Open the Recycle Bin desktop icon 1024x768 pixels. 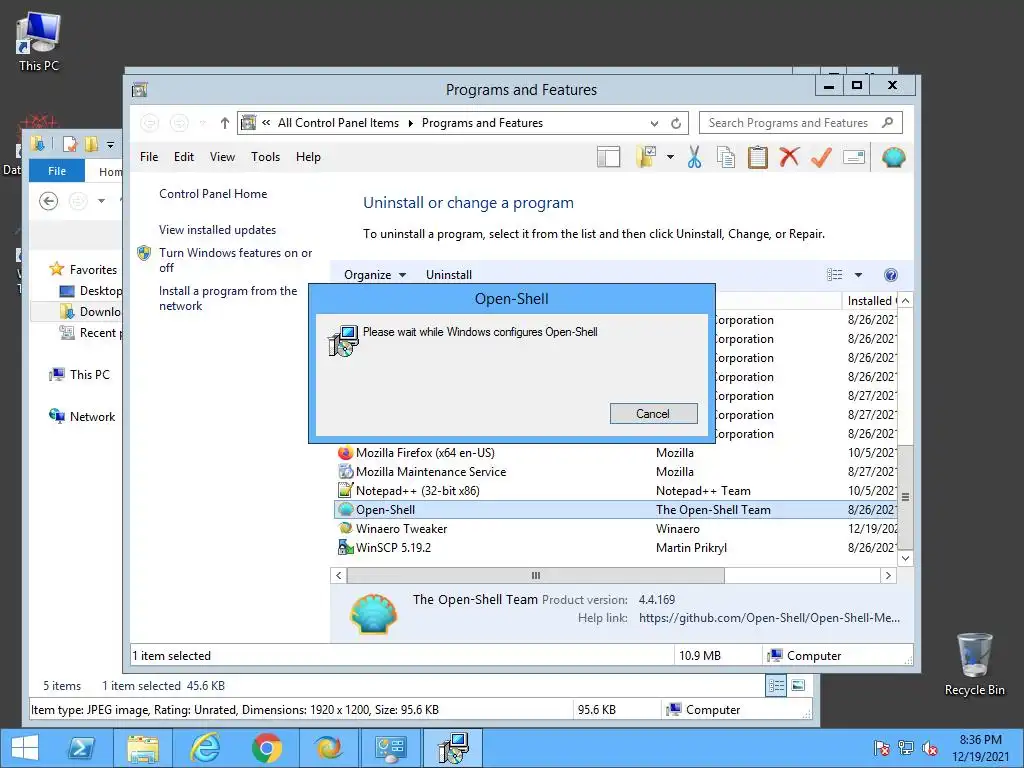pos(974,664)
